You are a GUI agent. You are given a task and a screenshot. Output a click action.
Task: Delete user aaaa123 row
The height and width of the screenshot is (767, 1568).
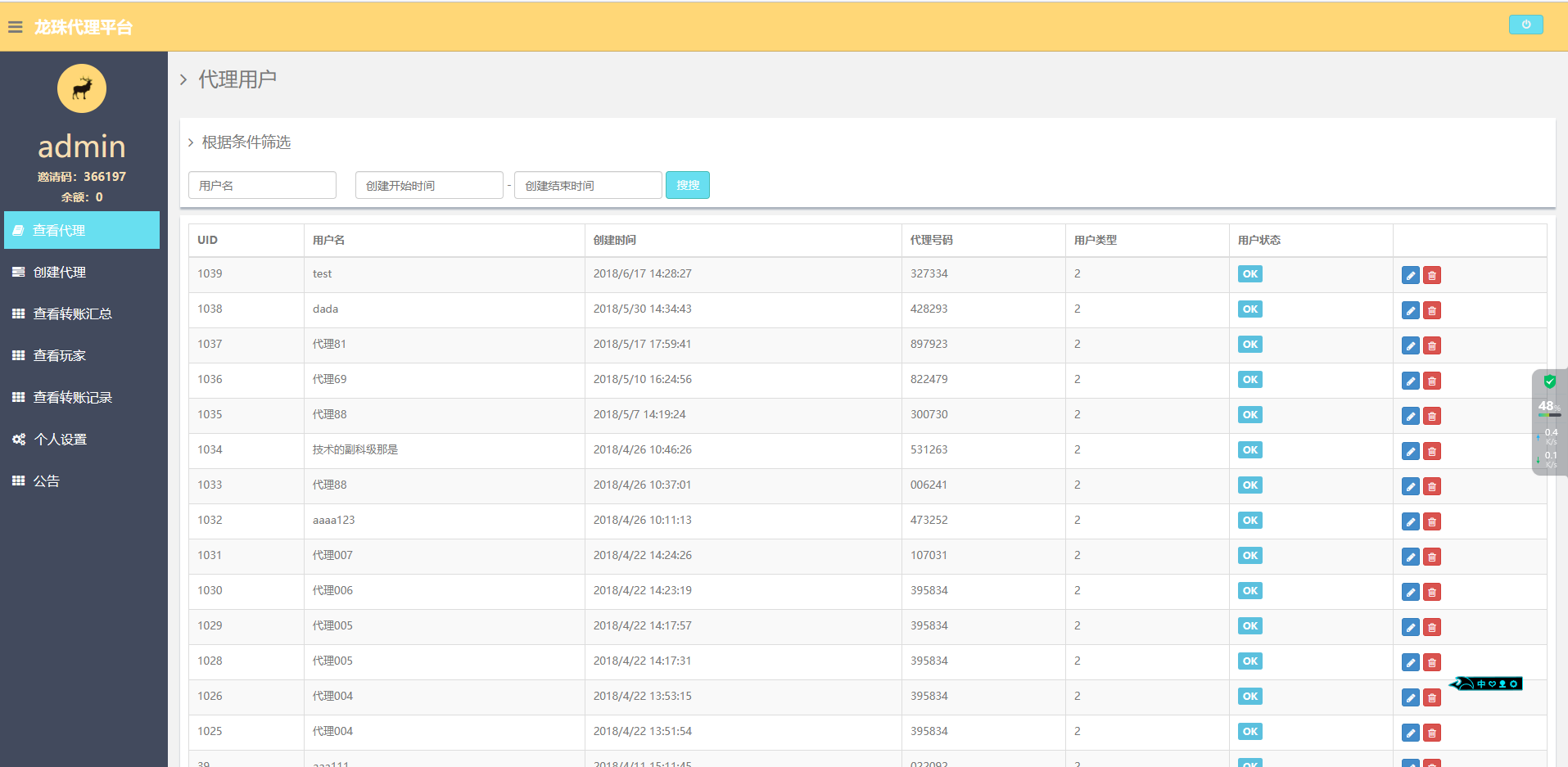tap(1432, 521)
